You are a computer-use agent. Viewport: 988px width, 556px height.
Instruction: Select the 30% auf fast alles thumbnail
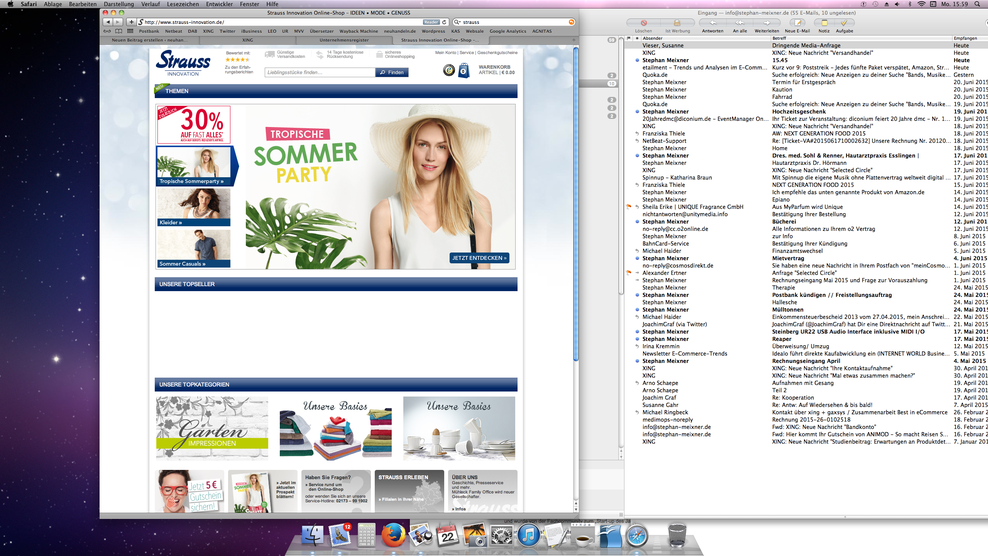193,124
